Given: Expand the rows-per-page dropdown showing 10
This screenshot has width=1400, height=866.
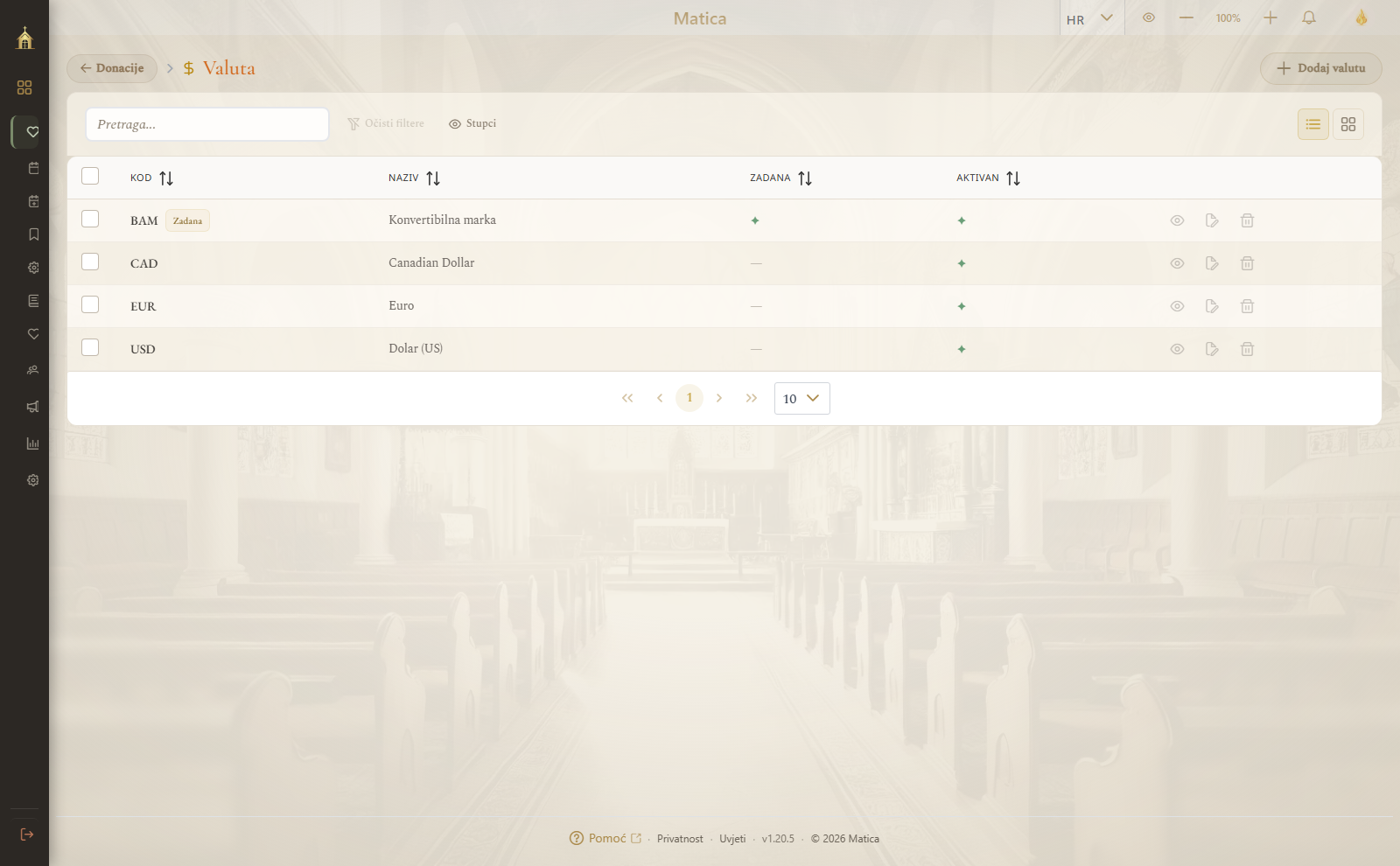Looking at the screenshot, I should point(802,399).
